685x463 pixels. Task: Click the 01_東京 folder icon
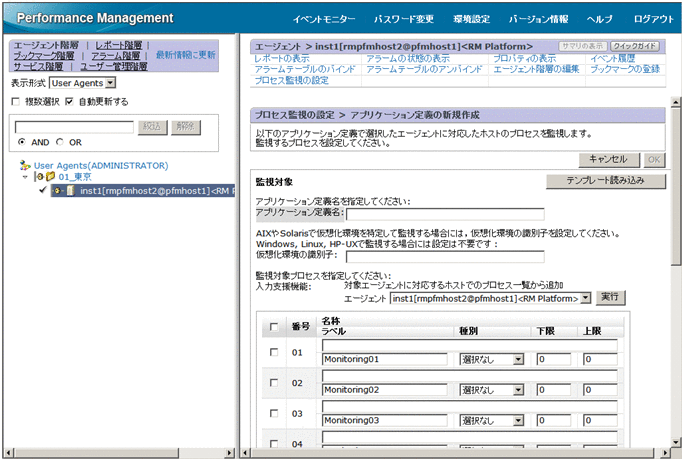[x=50, y=177]
